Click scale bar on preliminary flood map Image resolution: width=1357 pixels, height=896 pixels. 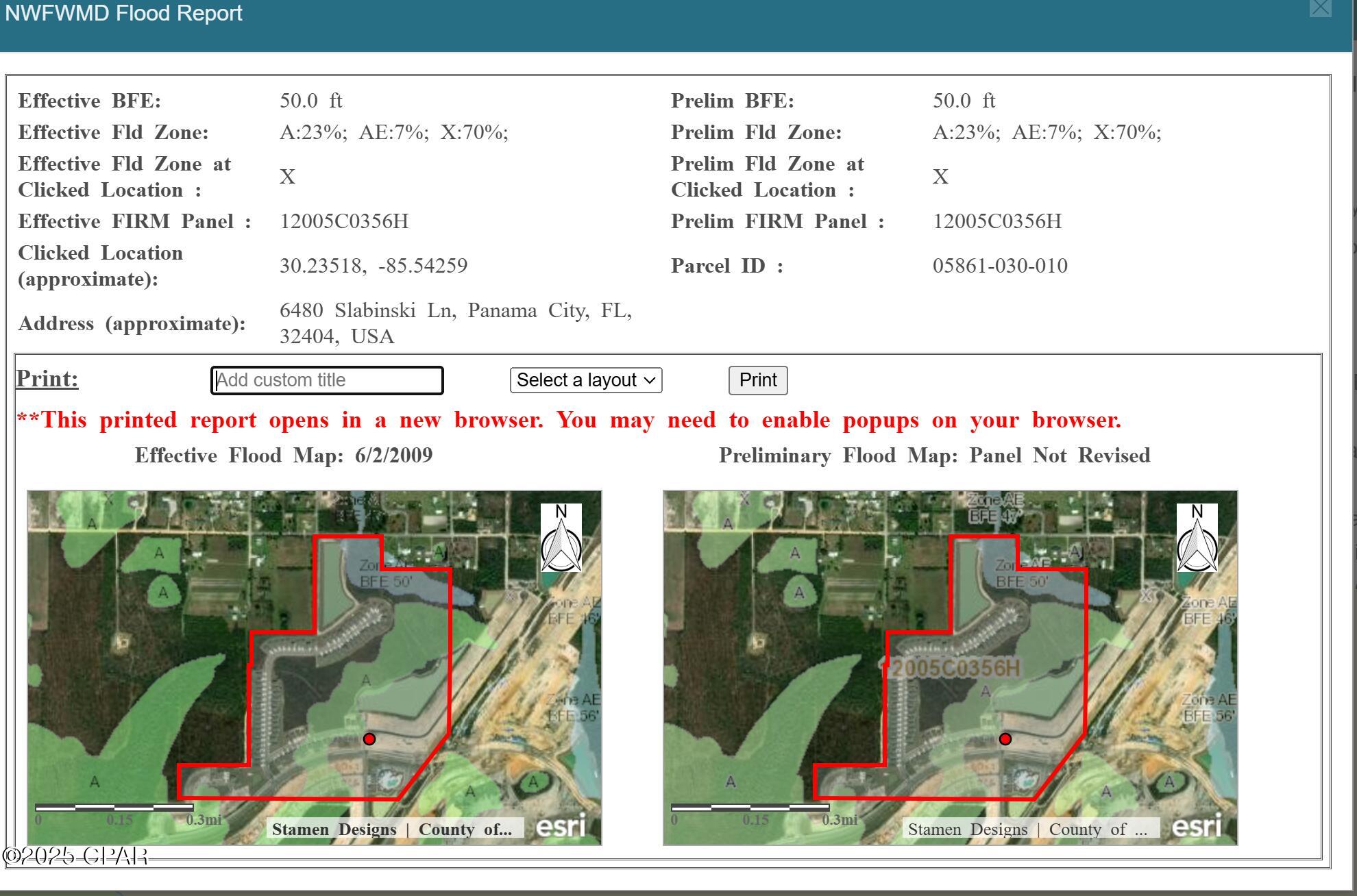tap(750, 808)
